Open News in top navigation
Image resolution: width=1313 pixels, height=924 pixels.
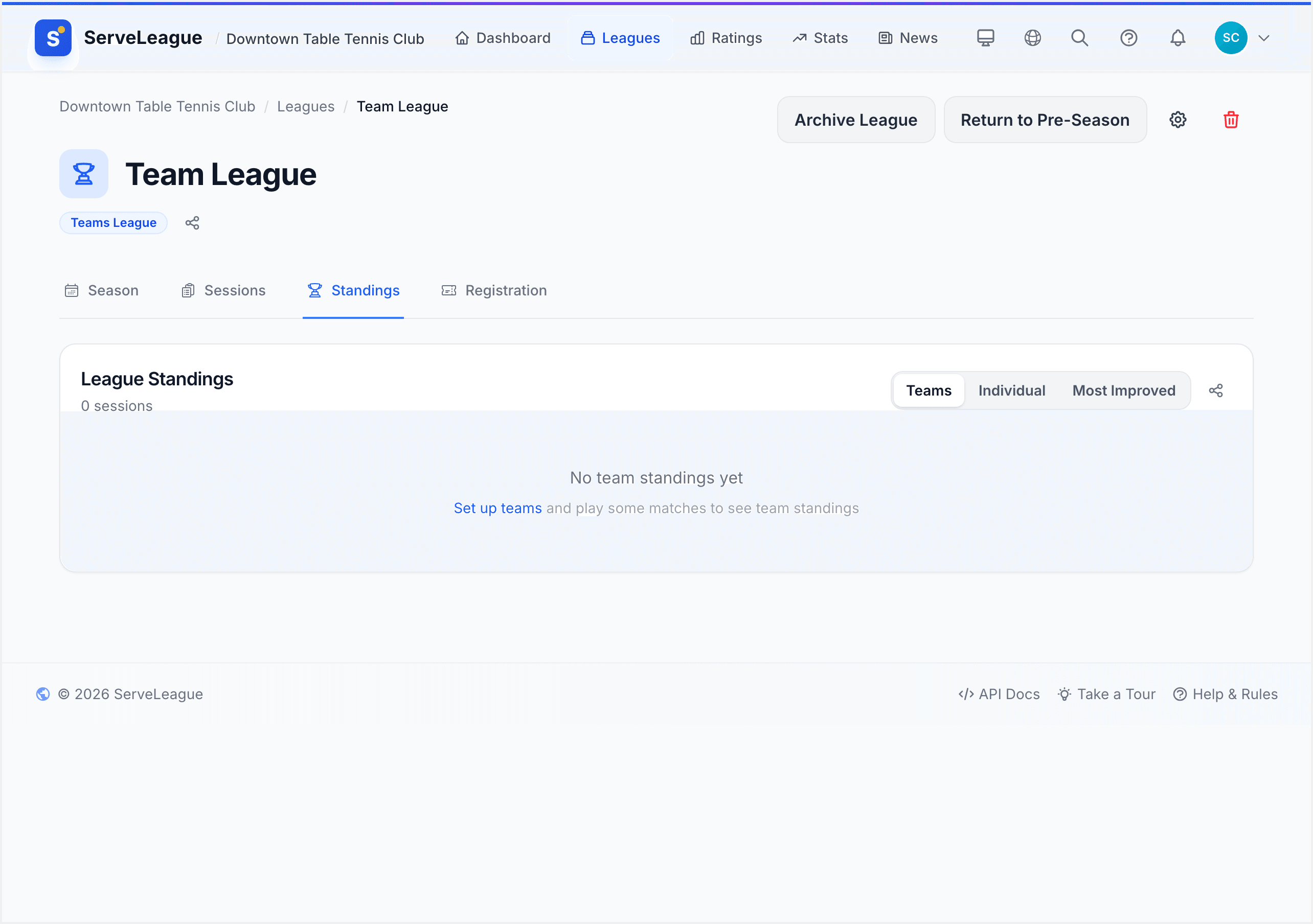(x=908, y=38)
